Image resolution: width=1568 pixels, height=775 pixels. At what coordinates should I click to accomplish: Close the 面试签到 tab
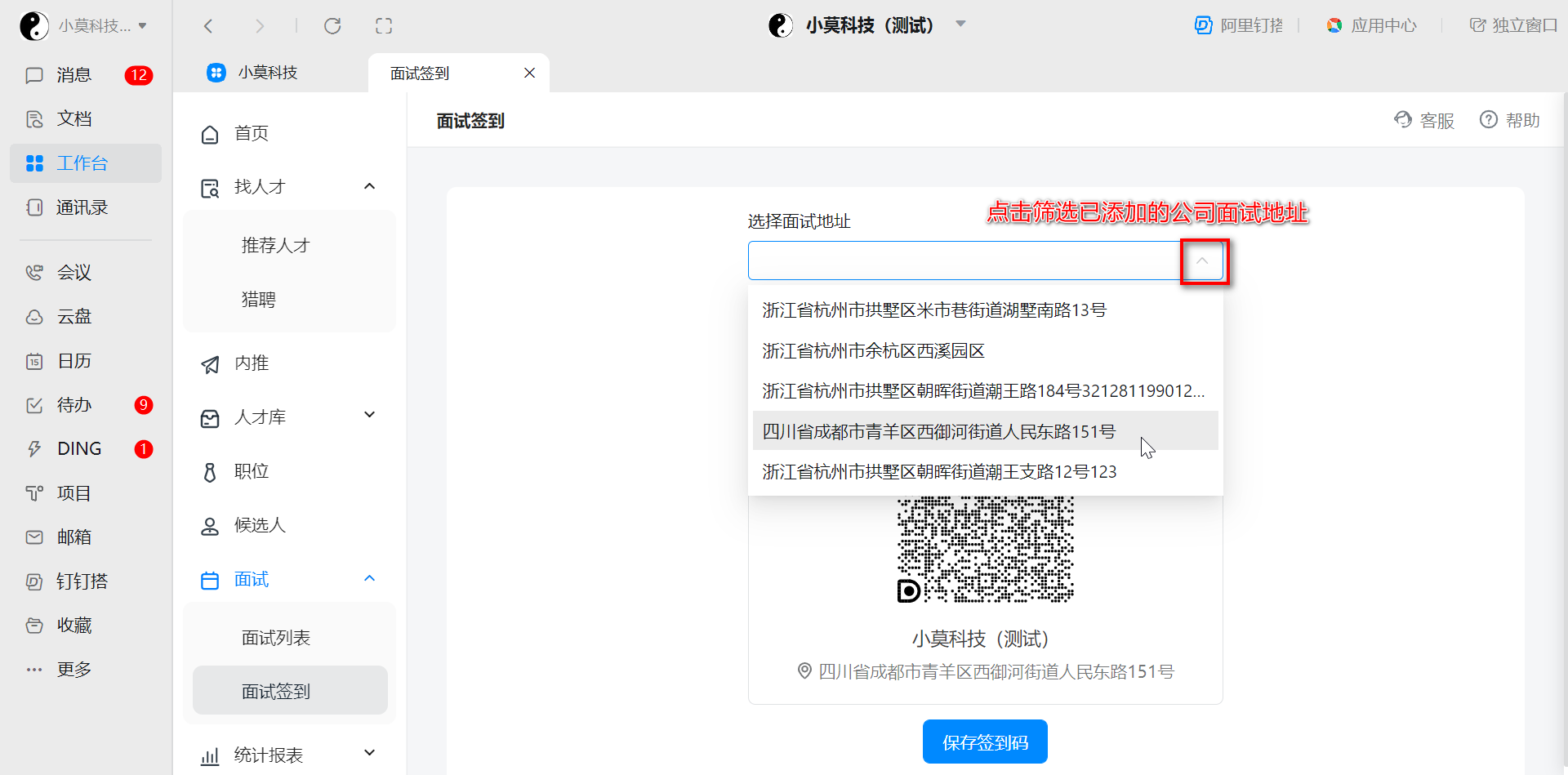530,73
